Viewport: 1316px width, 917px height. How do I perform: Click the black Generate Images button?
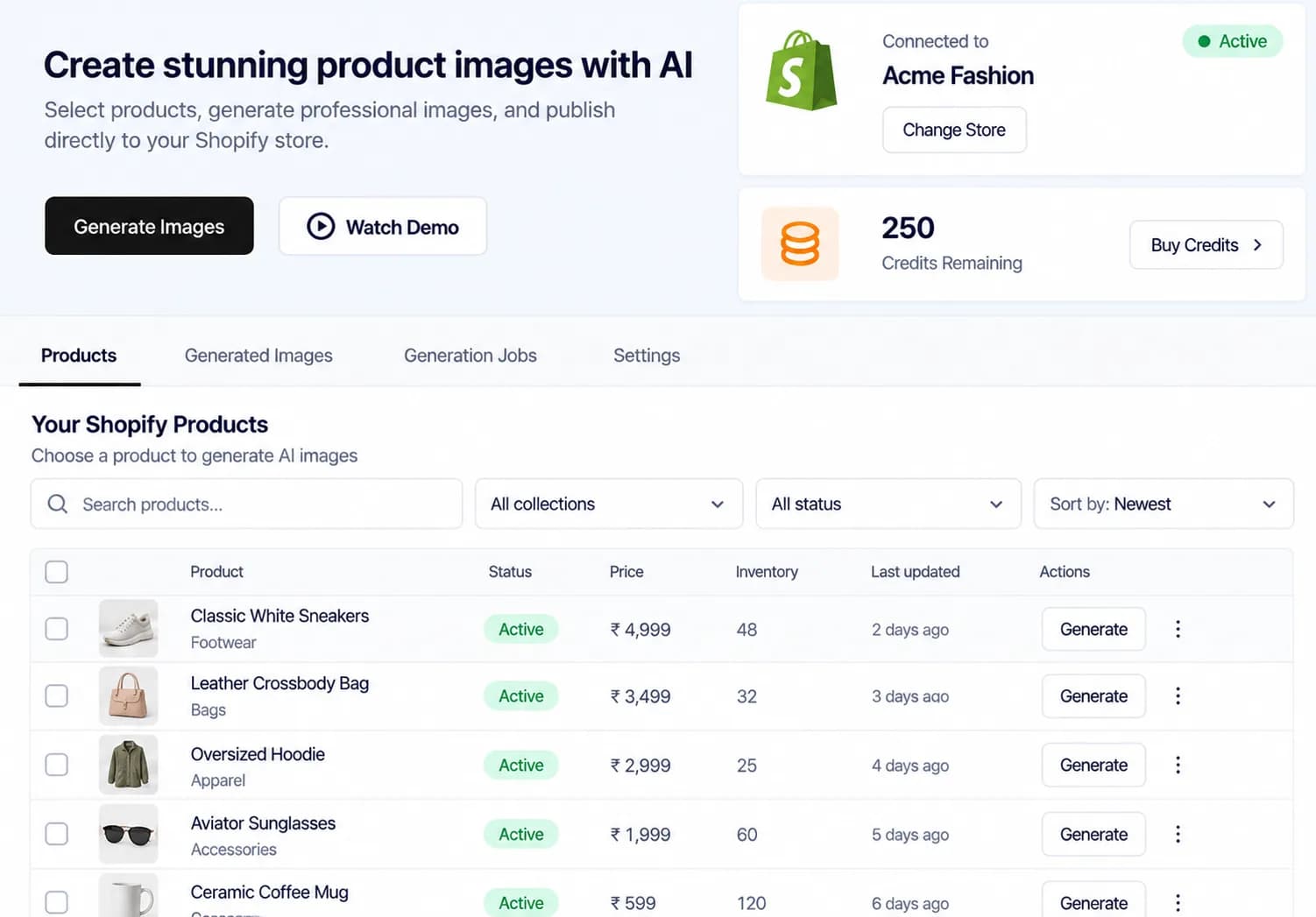149,226
